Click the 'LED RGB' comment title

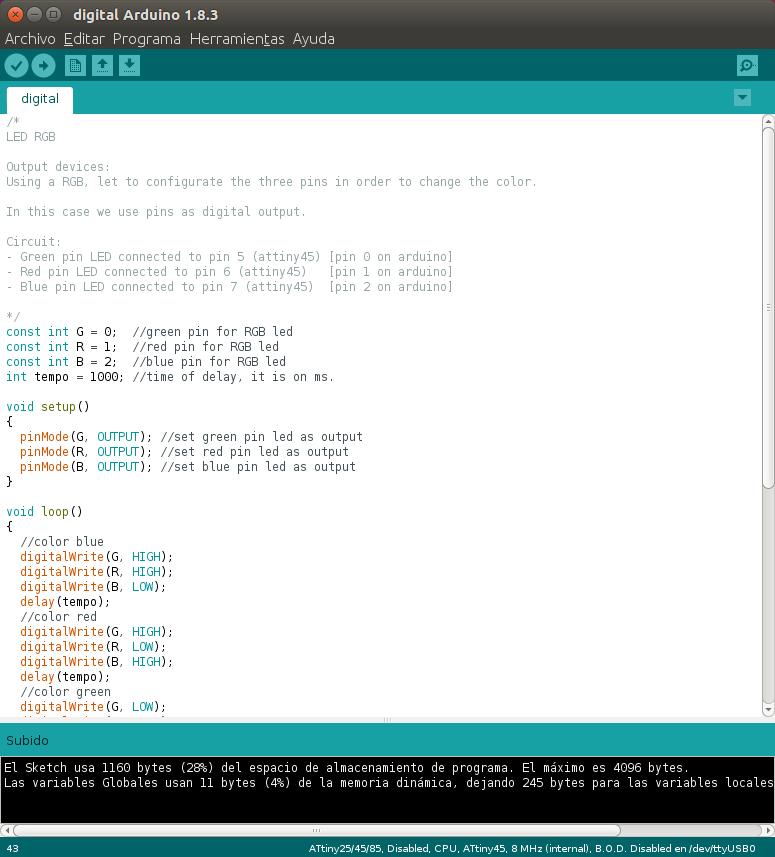coord(31,137)
